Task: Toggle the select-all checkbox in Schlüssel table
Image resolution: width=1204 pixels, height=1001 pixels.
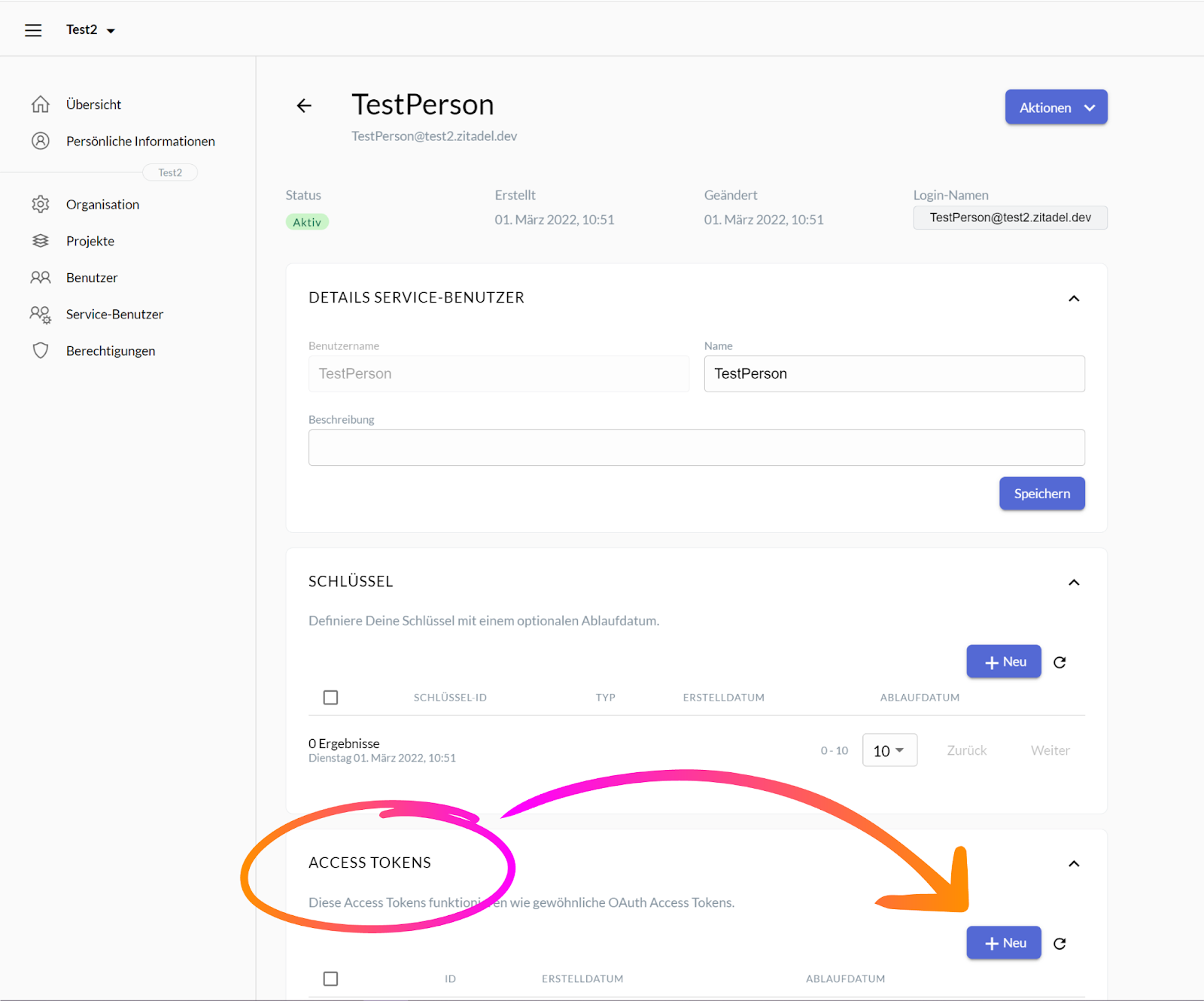Action: pyautogui.click(x=330, y=698)
